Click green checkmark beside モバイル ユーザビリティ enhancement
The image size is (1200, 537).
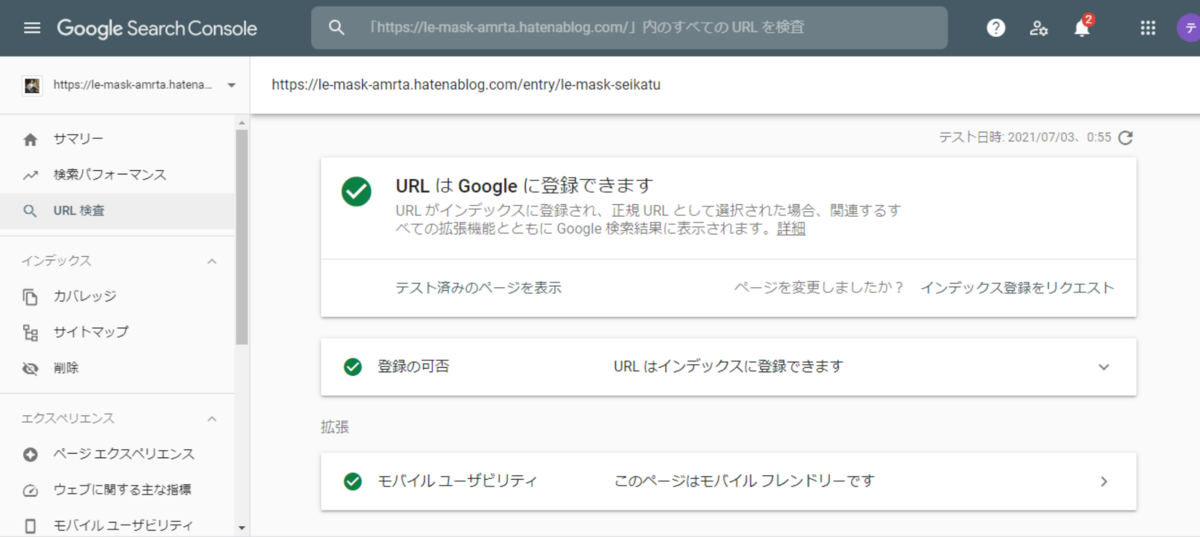click(352, 482)
